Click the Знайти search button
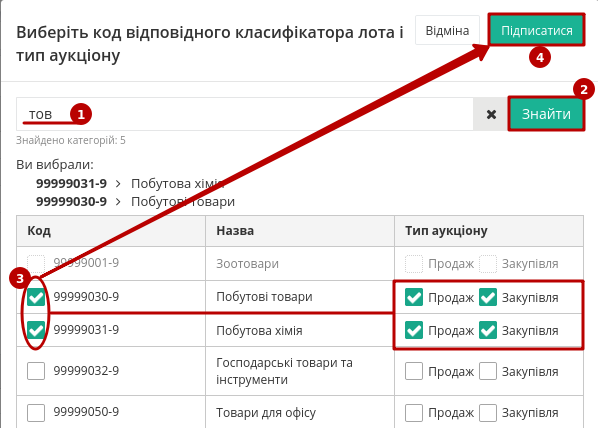This screenshot has height=428, width=598. (x=546, y=114)
